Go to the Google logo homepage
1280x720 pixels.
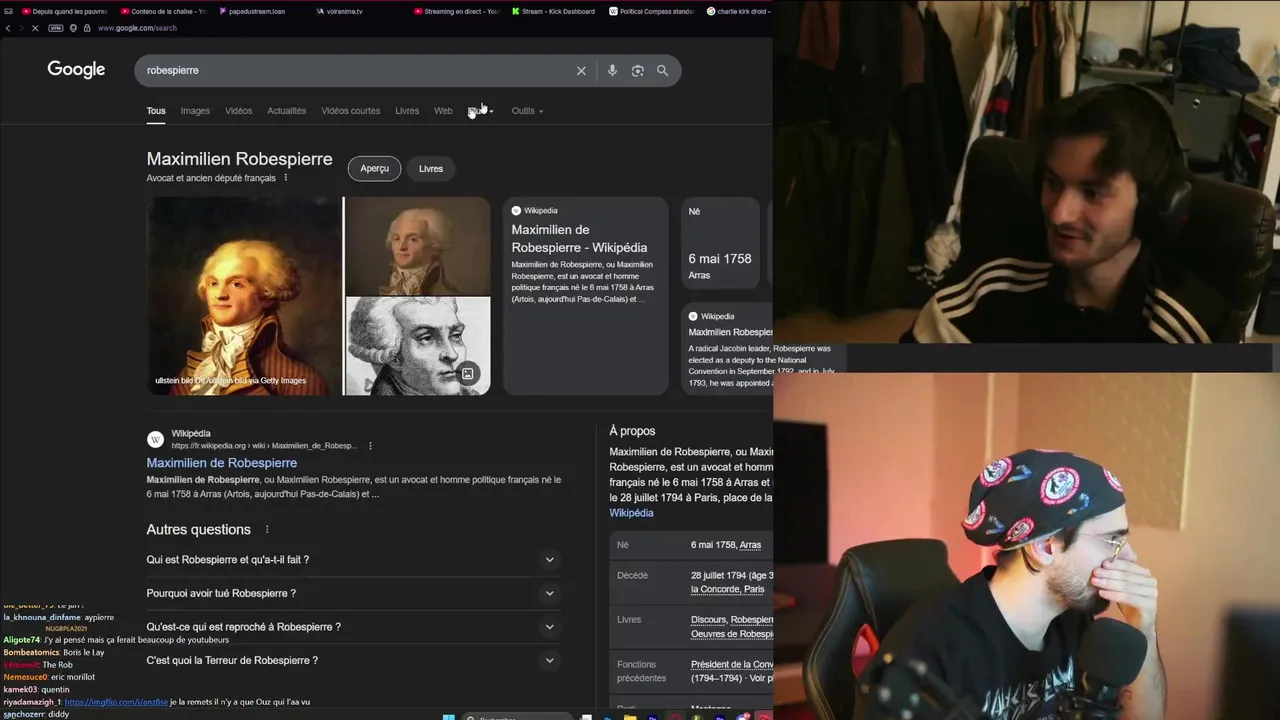tap(76, 70)
